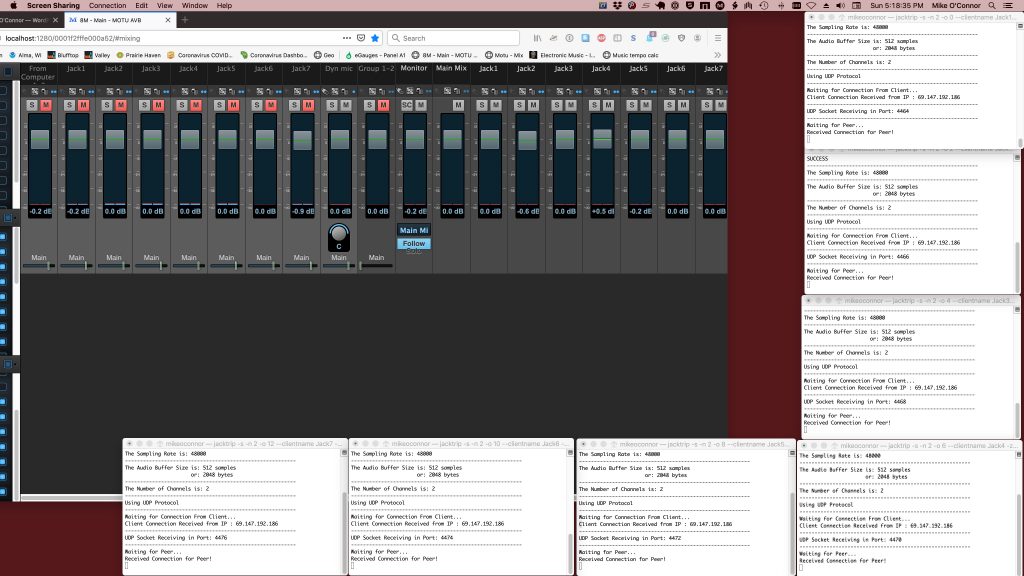
Task: Click the leftmost icon on the Dyn mic strip
Action: (325, 91)
